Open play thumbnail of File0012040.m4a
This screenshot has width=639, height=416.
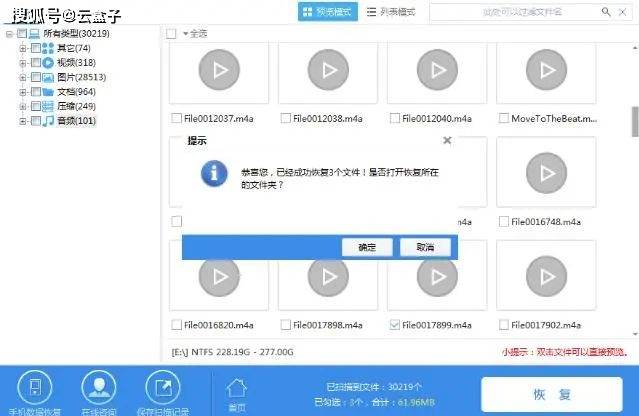pyautogui.click(x=437, y=70)
